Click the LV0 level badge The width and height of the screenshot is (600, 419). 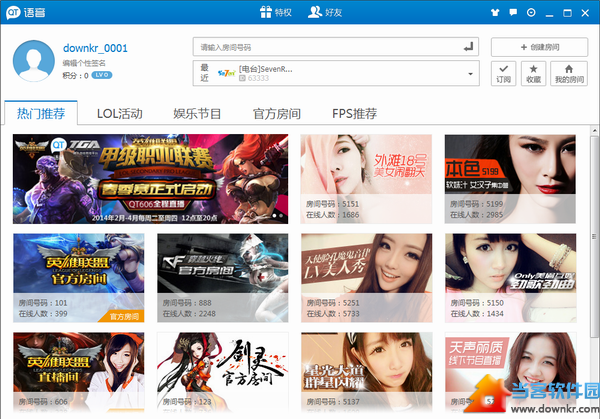click(x=102, y=75)
